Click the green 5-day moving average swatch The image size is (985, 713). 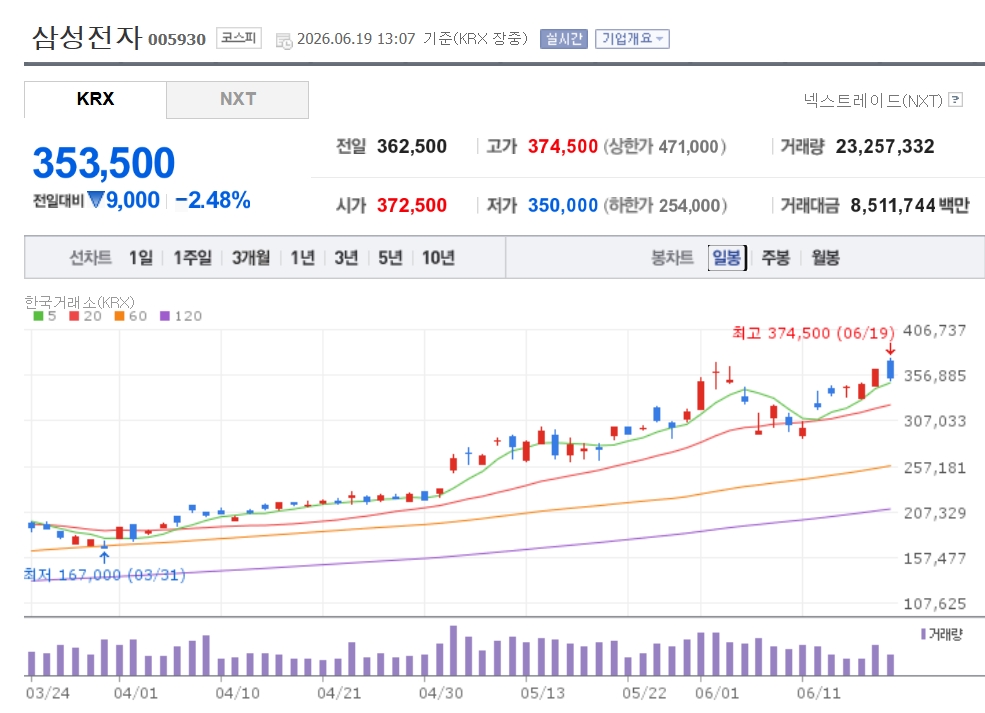(38, 316)
